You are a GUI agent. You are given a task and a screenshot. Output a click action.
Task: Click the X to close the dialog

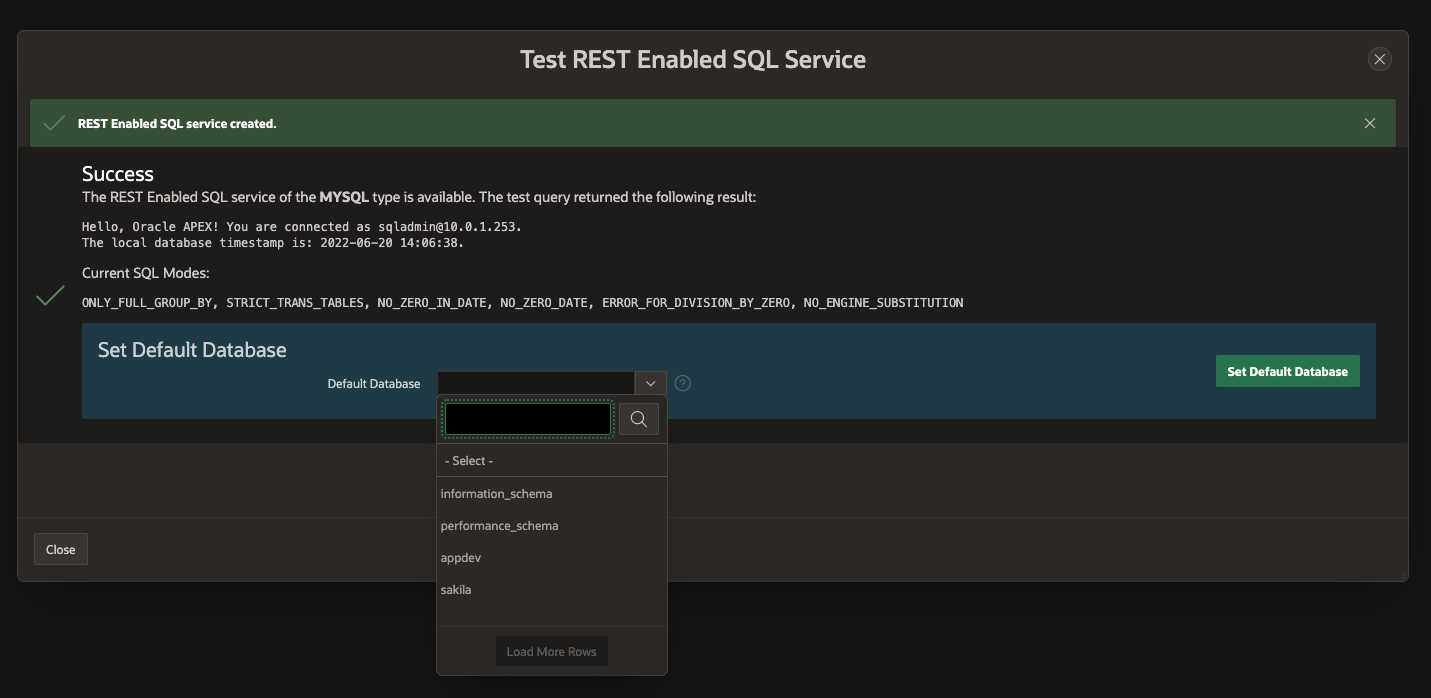tap(1379, 59)
